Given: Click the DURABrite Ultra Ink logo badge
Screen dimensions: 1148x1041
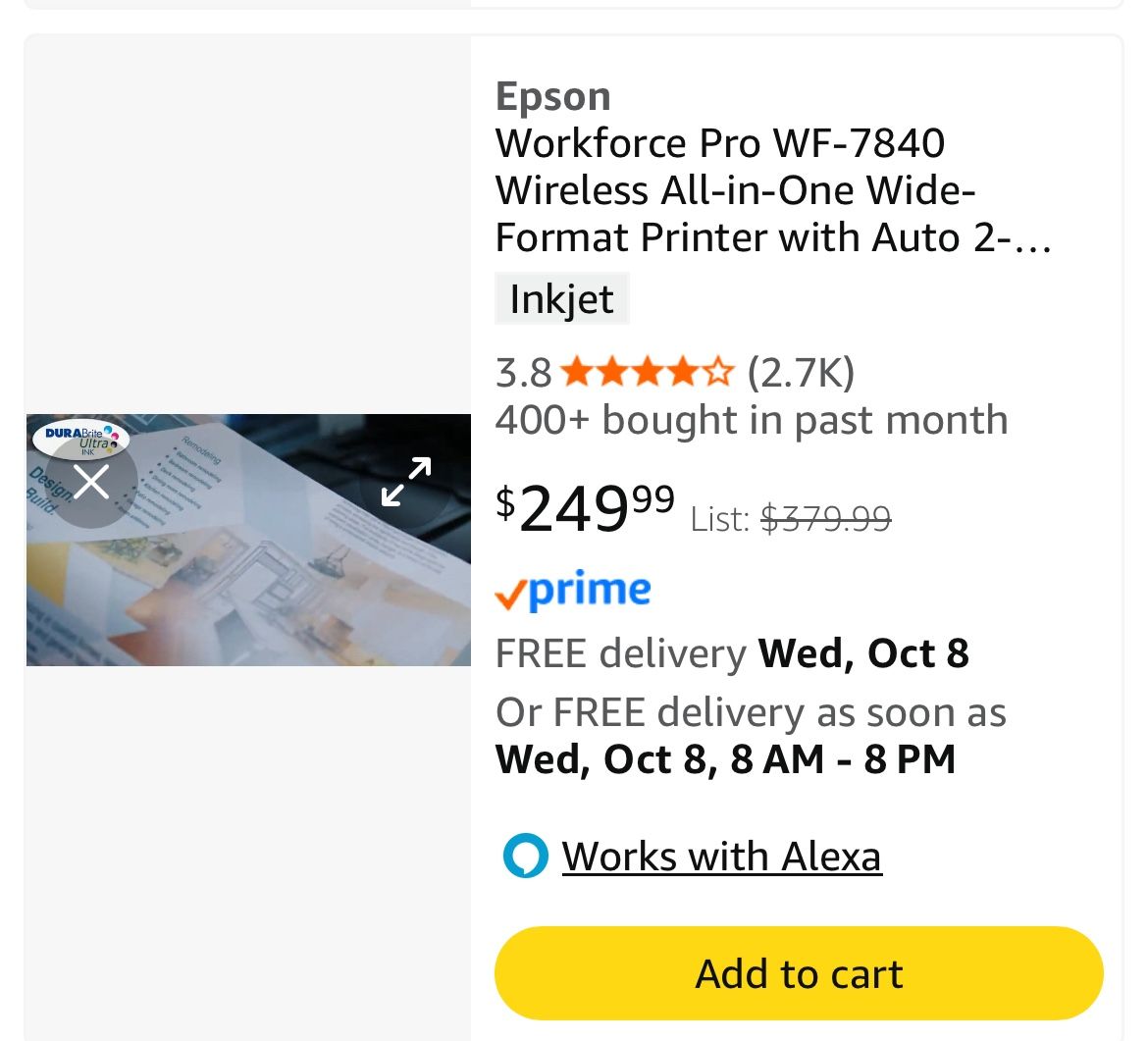Looking at the screenshot, I should coord(82,438).
